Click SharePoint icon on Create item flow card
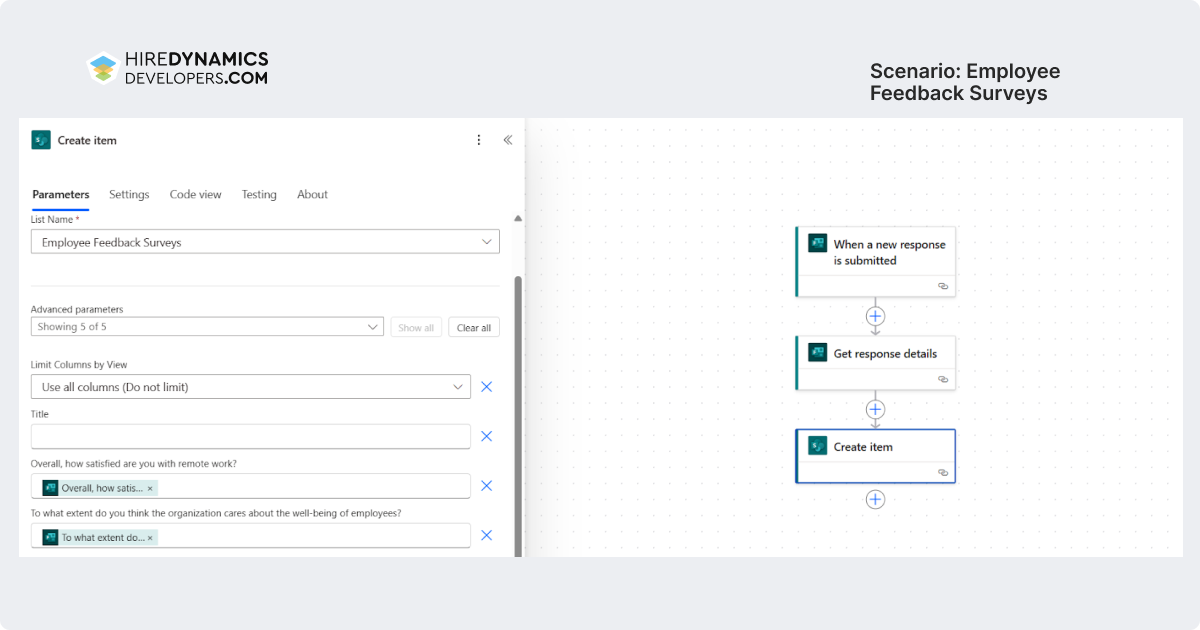This screenshot has width=1200, height=630. coord(817,447)
